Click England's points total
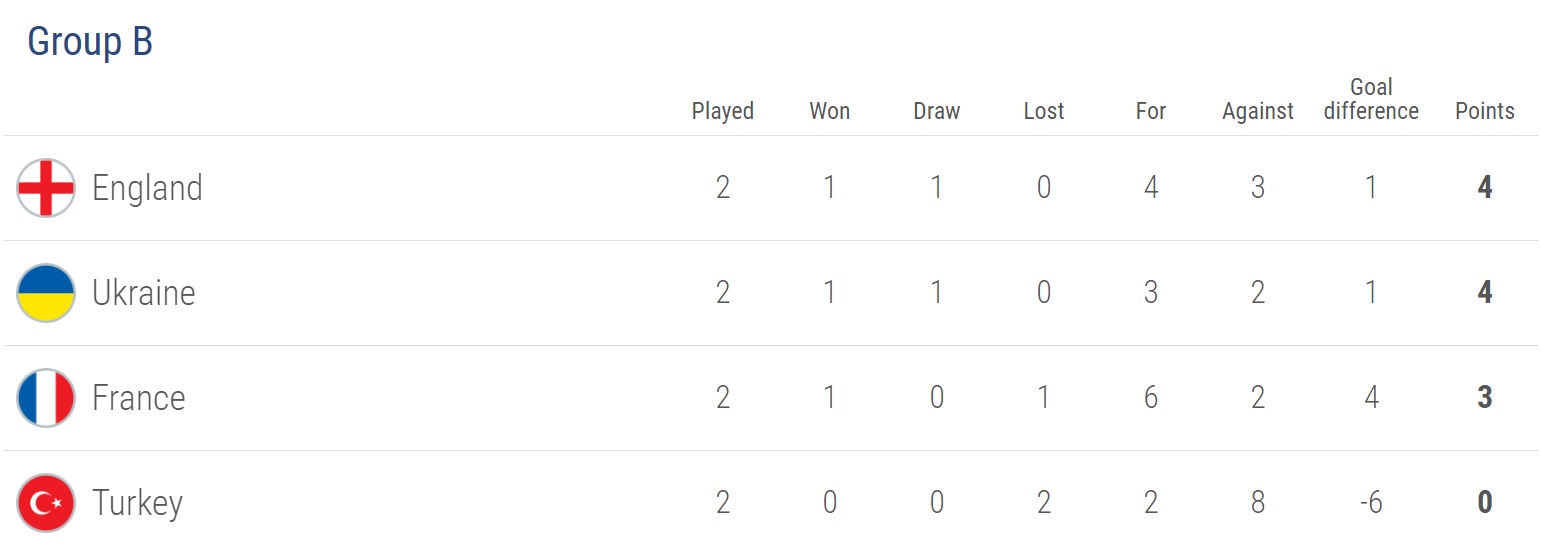 (1484, 188)
